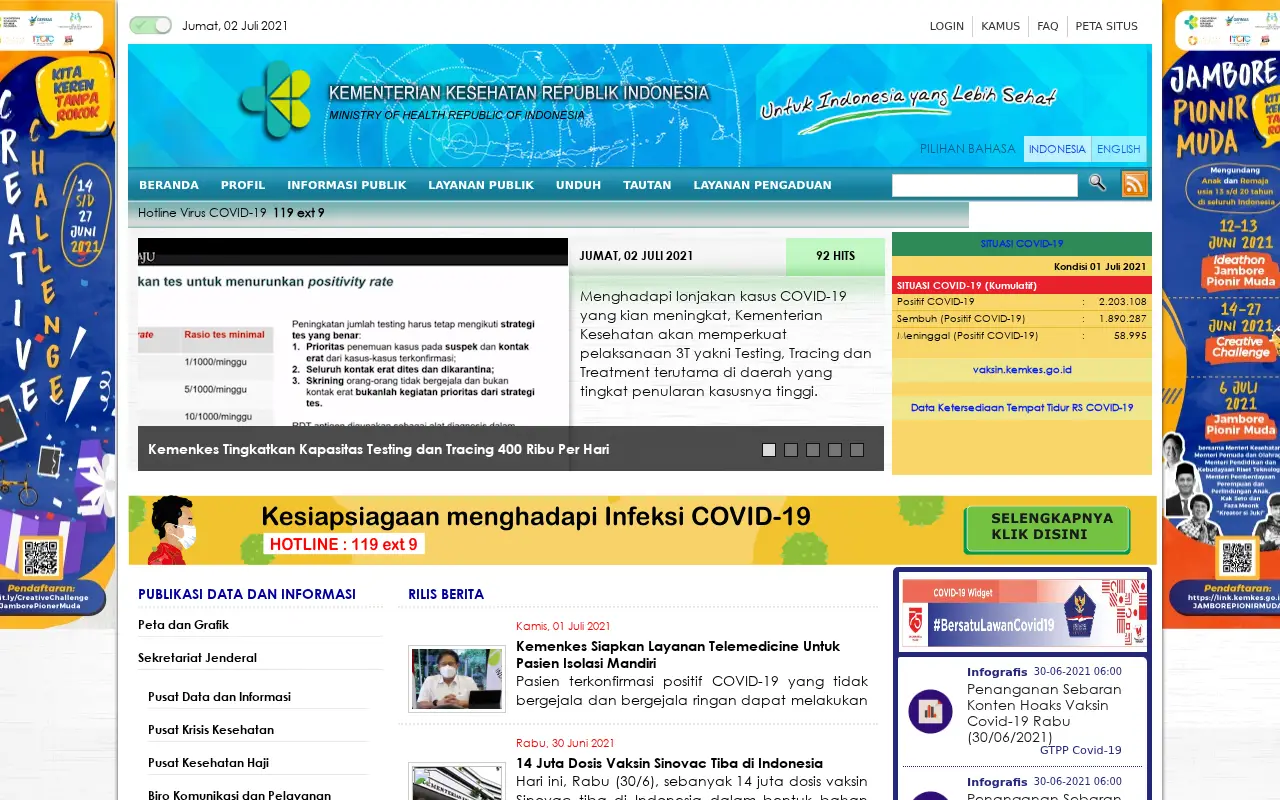Click the search magnifier icon
The width and height of the screenshot is (1280, 800).
click(1097, 183)
